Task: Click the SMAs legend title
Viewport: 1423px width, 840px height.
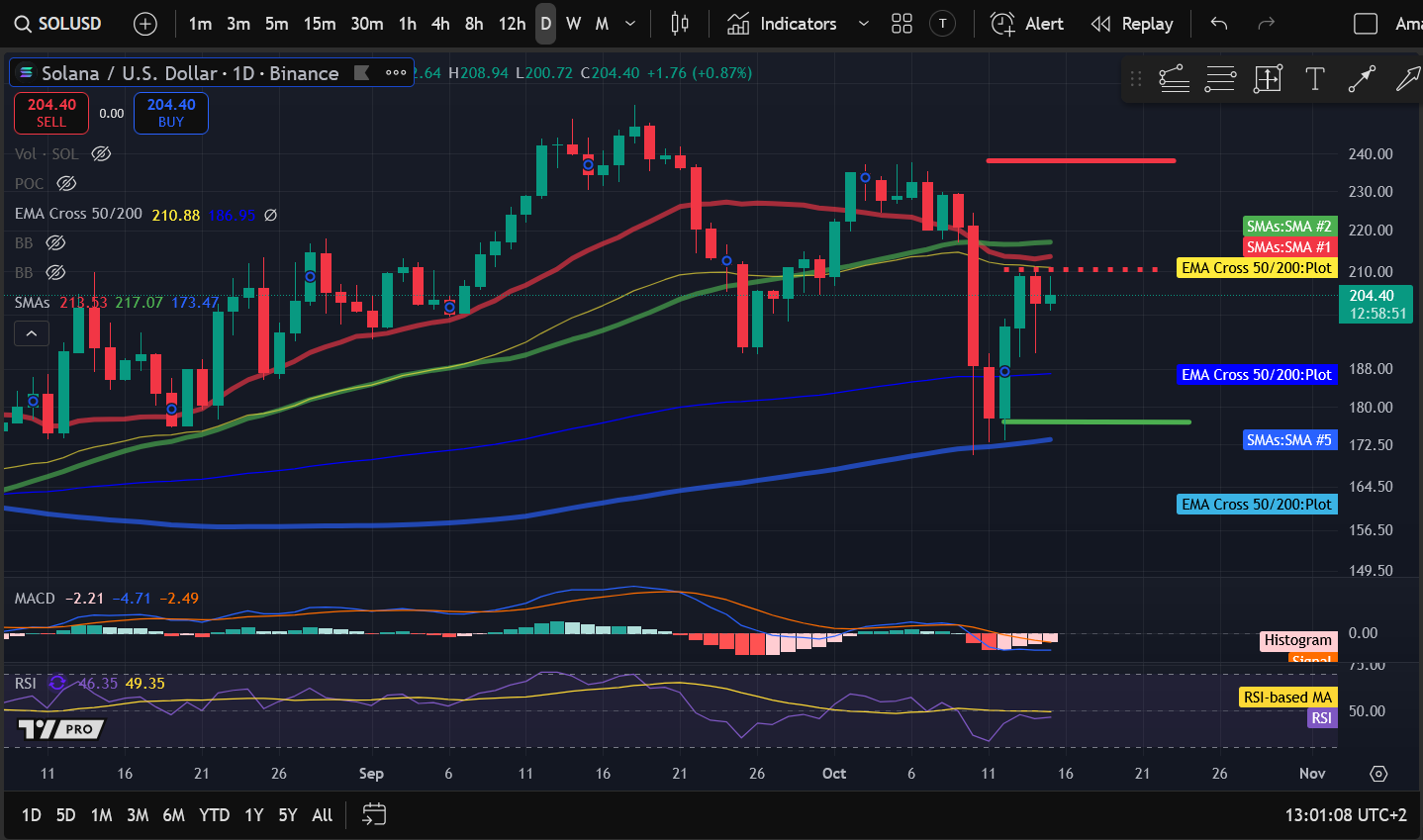Action: click(32, 302)
